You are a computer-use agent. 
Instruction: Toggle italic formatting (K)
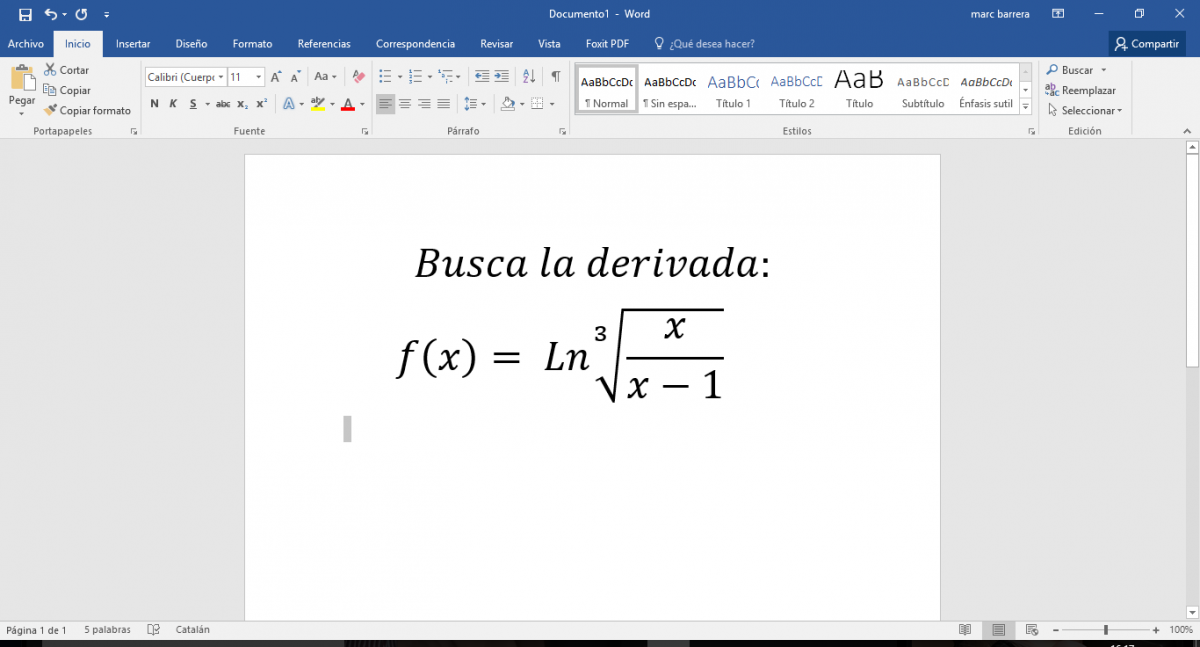173,104
